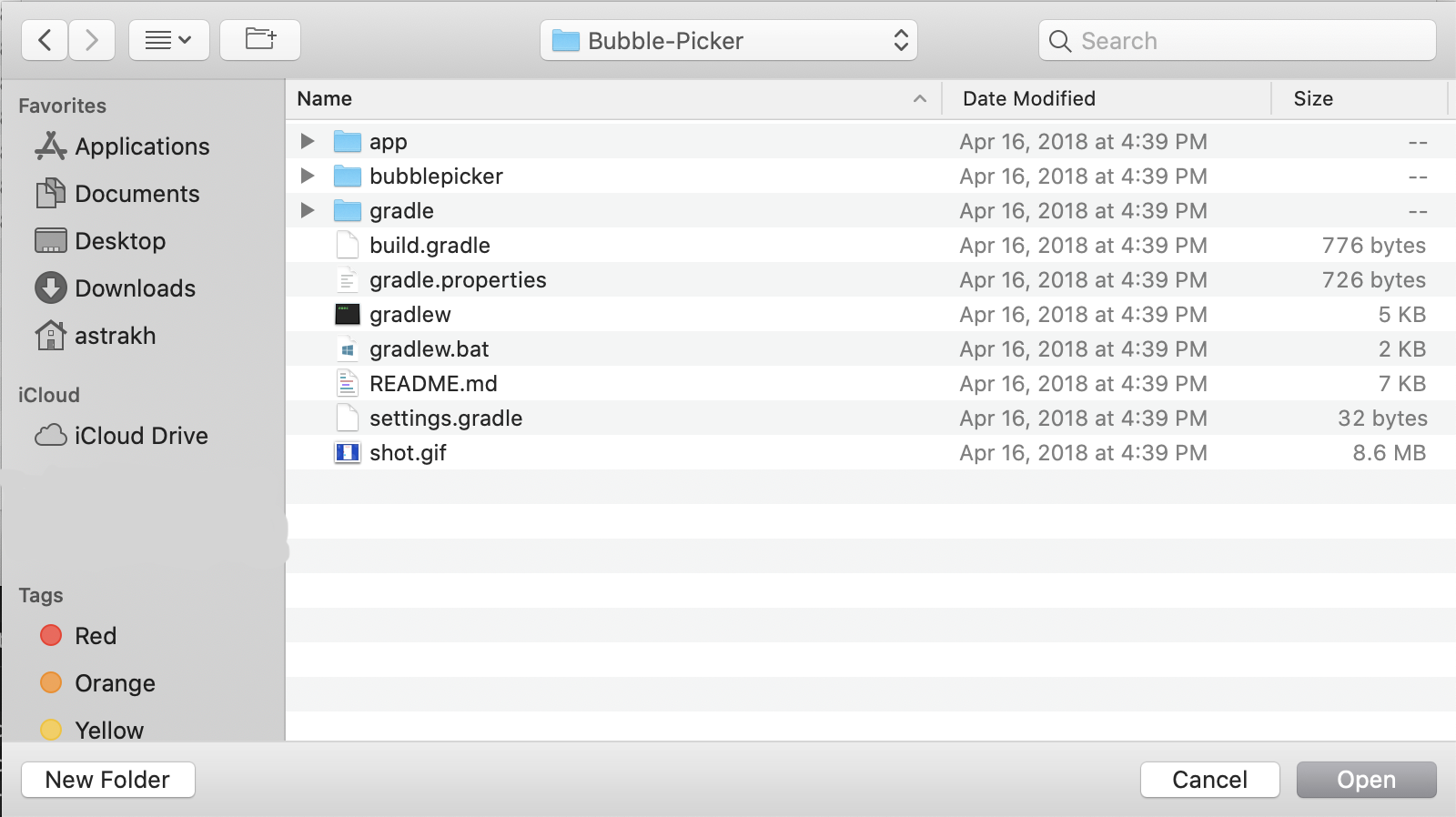Open the Applications sidebar shortcut
Image resolution: width=1456 pixels, height=817 pixels.
pos(140,146)
